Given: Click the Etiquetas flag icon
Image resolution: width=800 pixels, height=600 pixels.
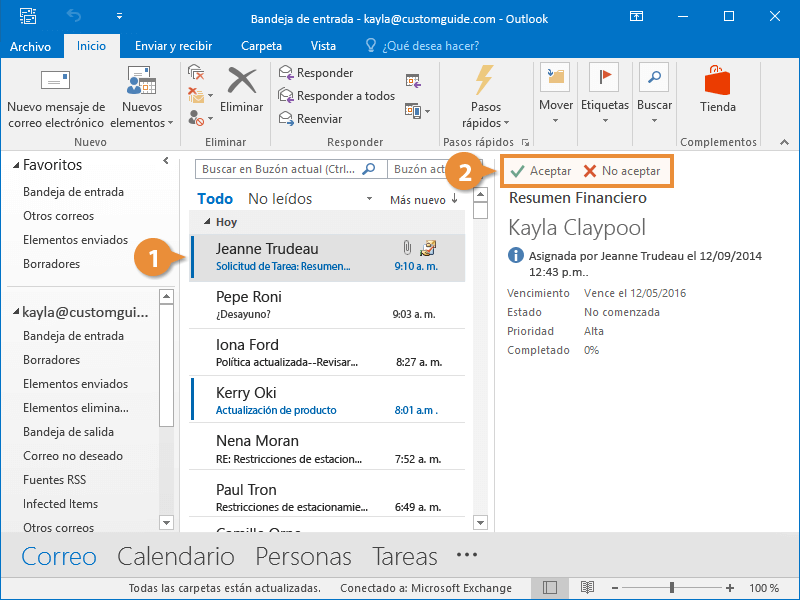Looking at the screenshot, I should 604,77.
